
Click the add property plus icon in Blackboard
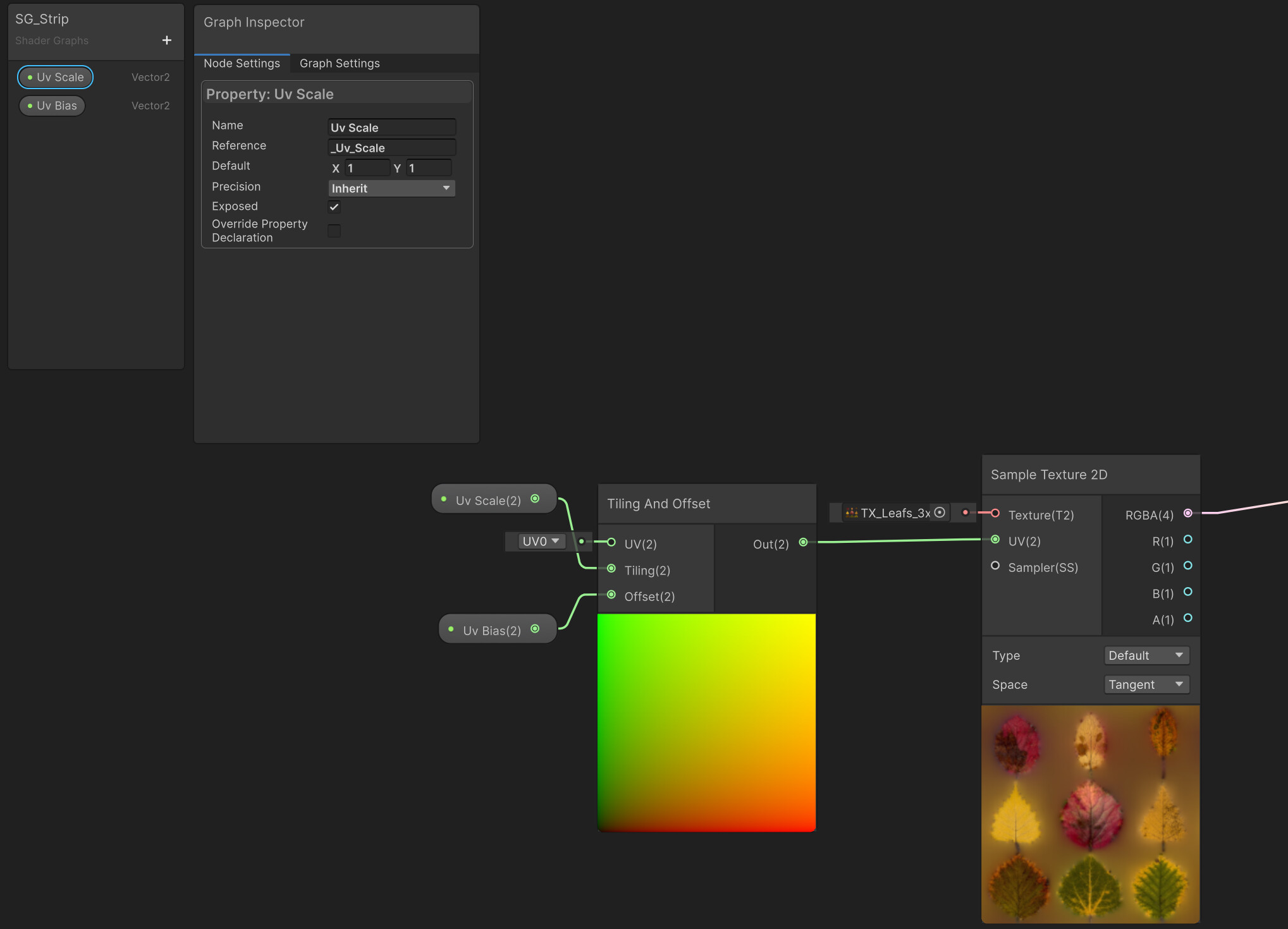pos(166,40)
